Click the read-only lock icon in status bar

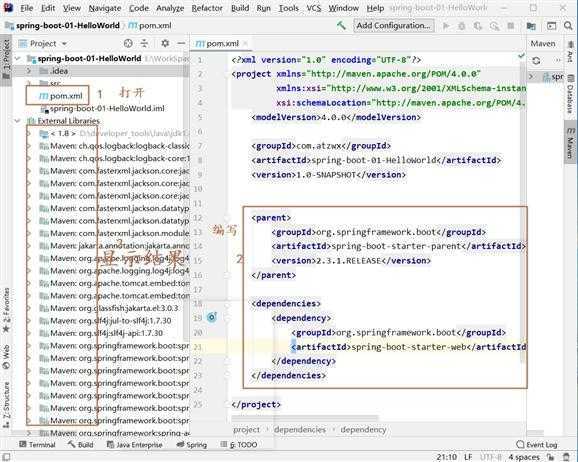pyautogui.click(x=551, y=457)
